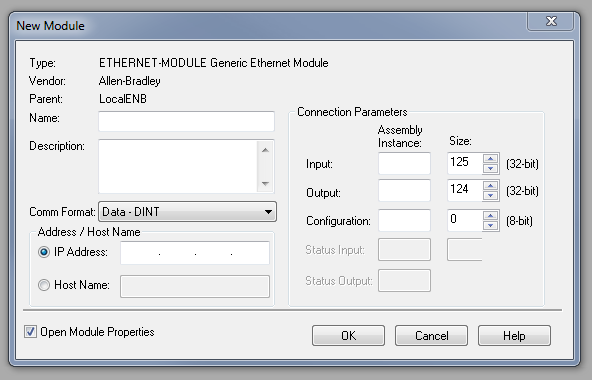Increase Output size with up arrow
592x380 pixels.
pos(490,185)
